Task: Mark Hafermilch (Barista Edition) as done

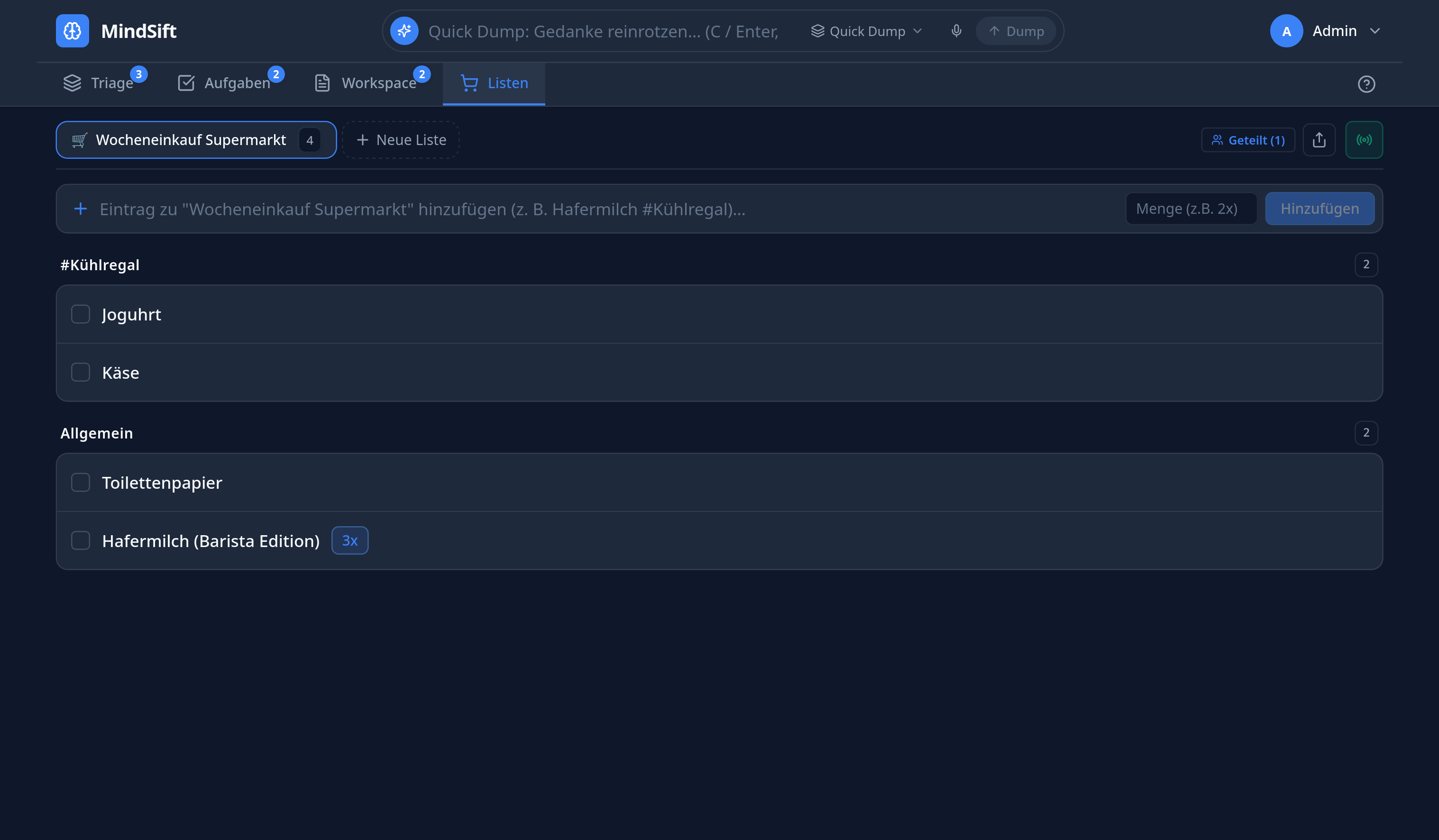Action: (81, 541)
